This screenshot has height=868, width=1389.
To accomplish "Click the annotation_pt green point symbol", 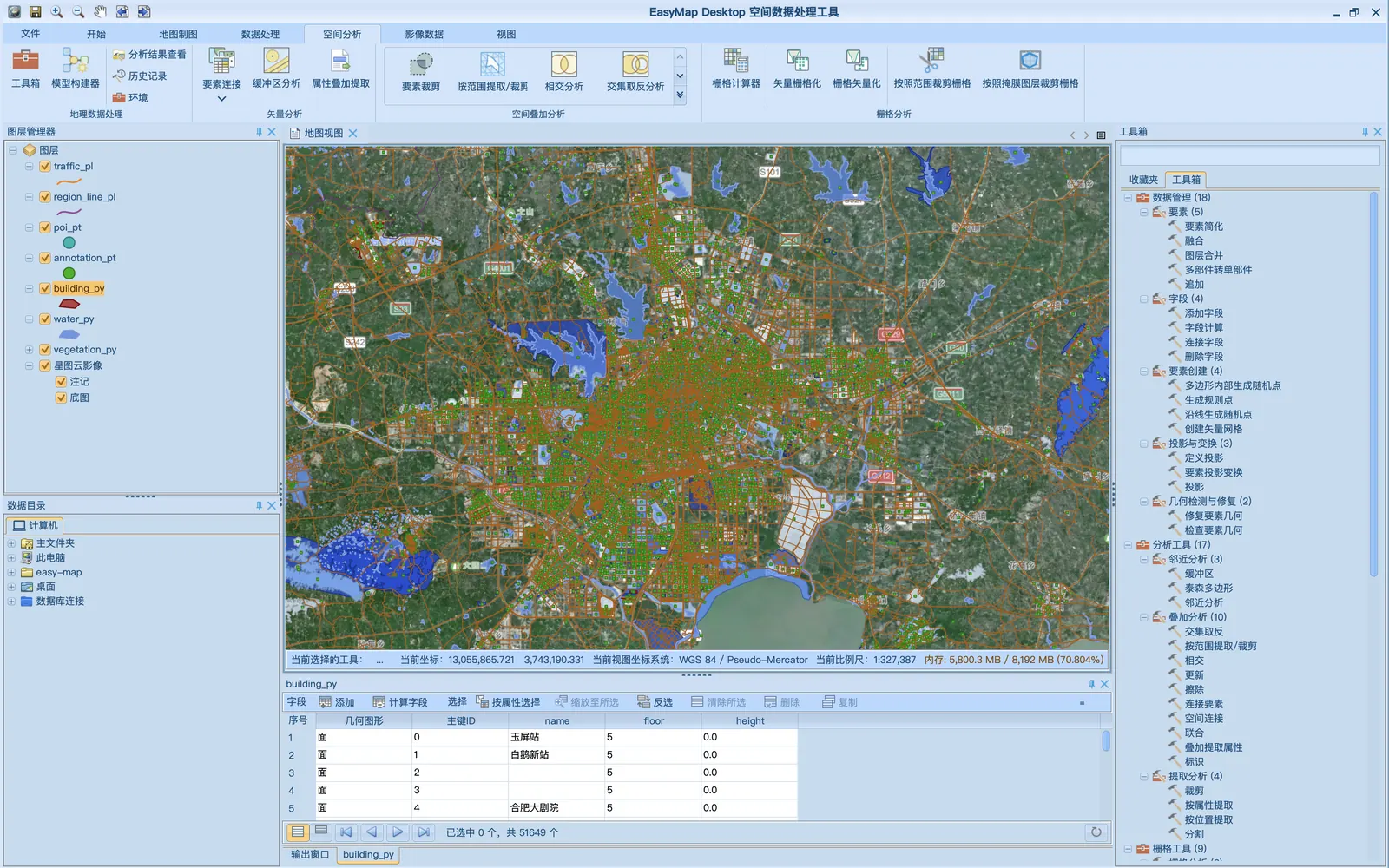I will click(x=69, y=273).
